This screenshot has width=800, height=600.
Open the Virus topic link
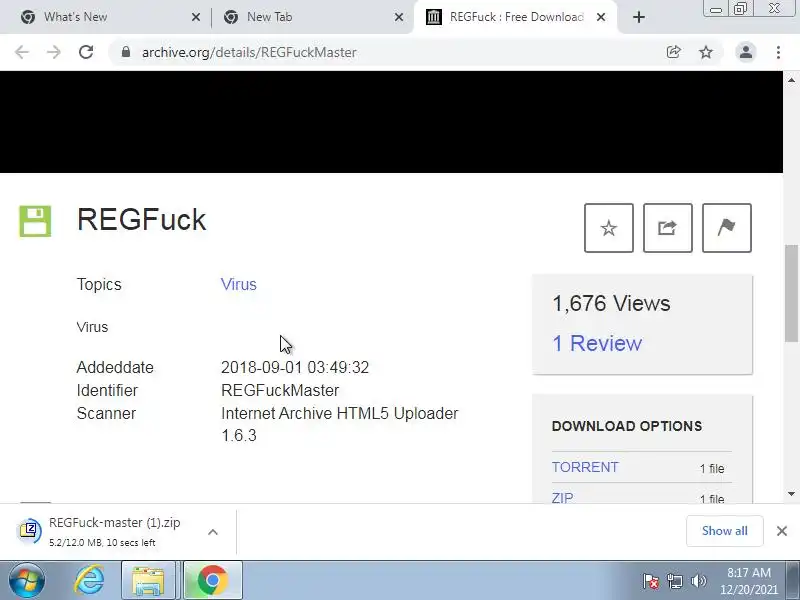click(x=238, y=284)
